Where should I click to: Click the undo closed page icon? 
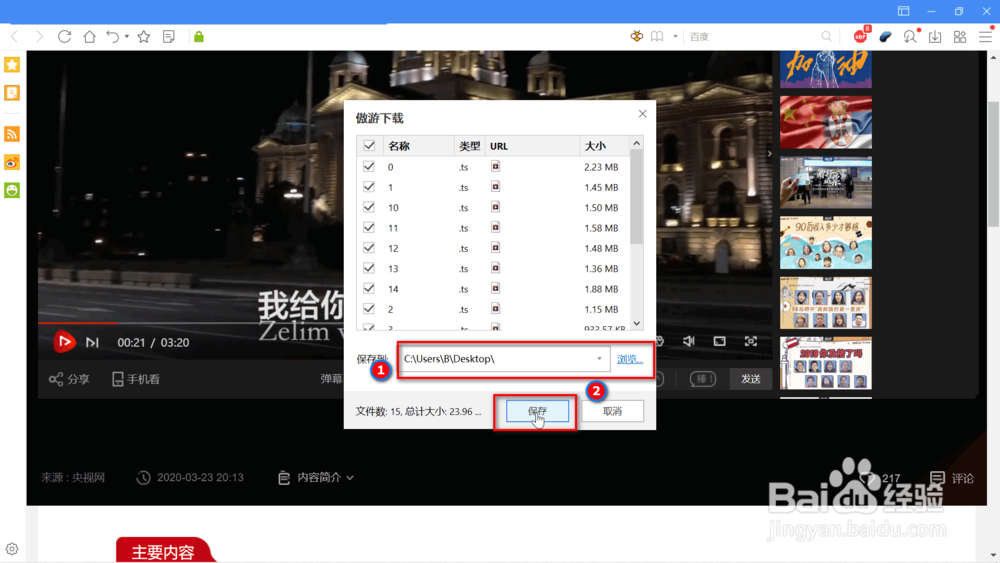[112, 37]
